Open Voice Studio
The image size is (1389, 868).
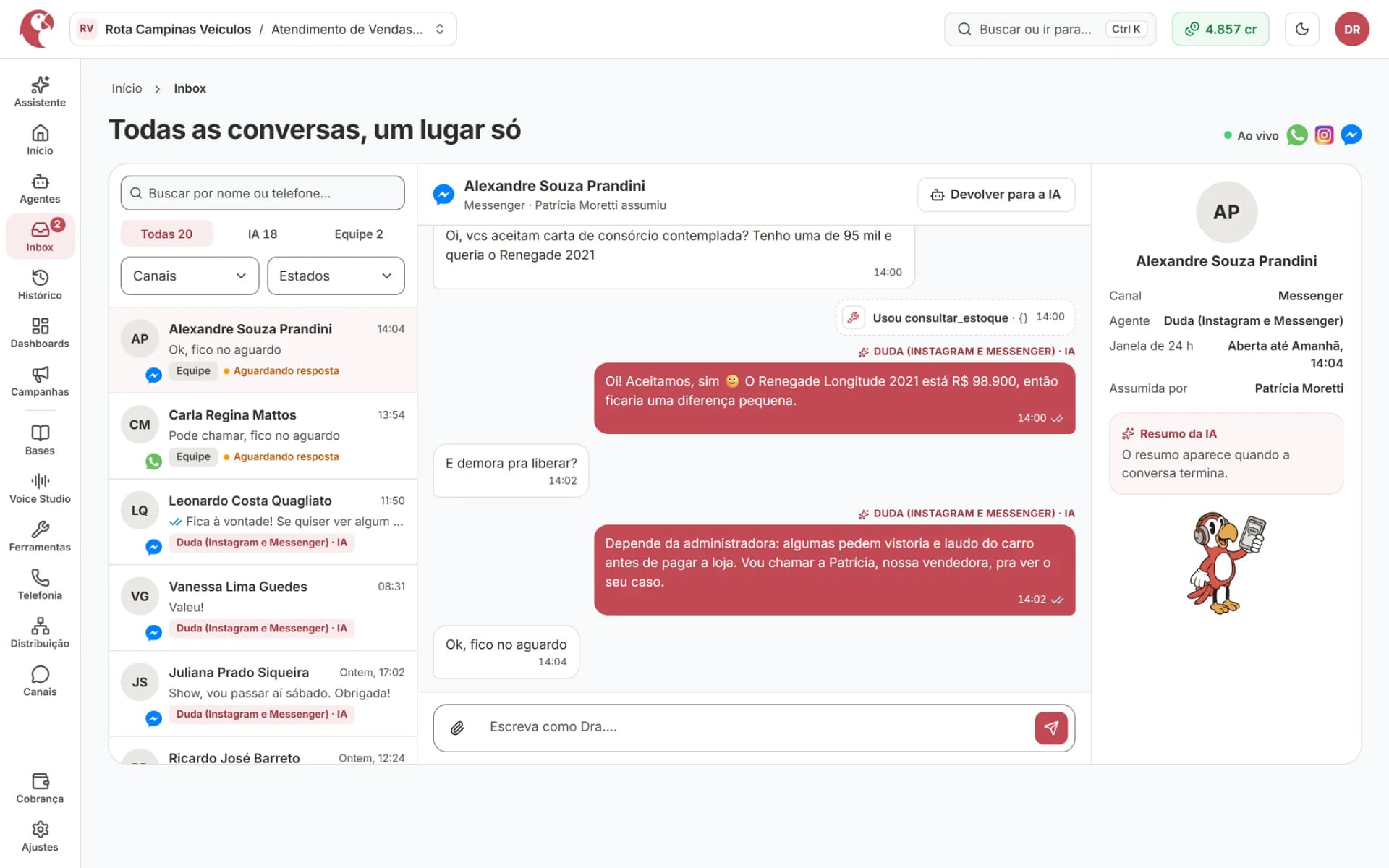40,489
